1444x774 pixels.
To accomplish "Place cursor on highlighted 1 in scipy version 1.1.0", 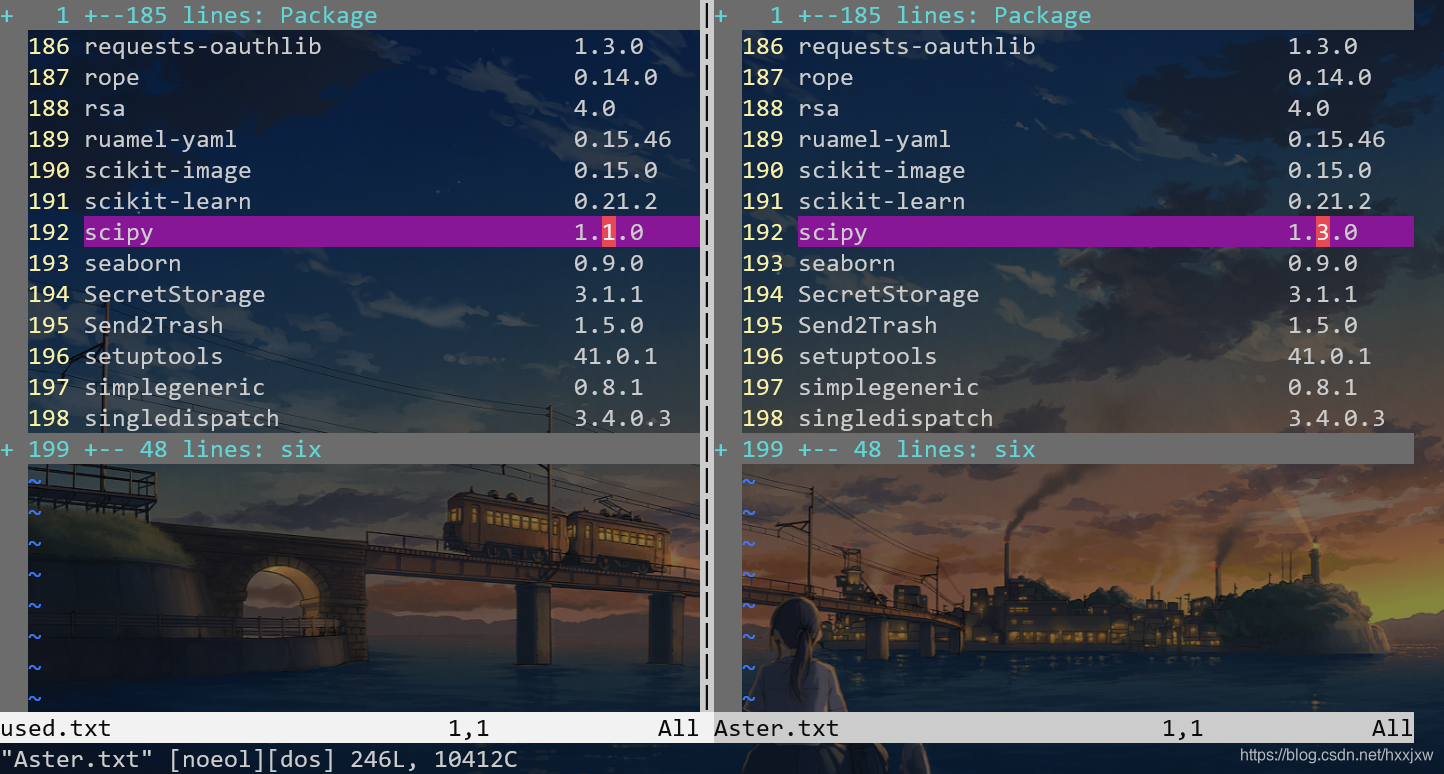I will (609, 232).
